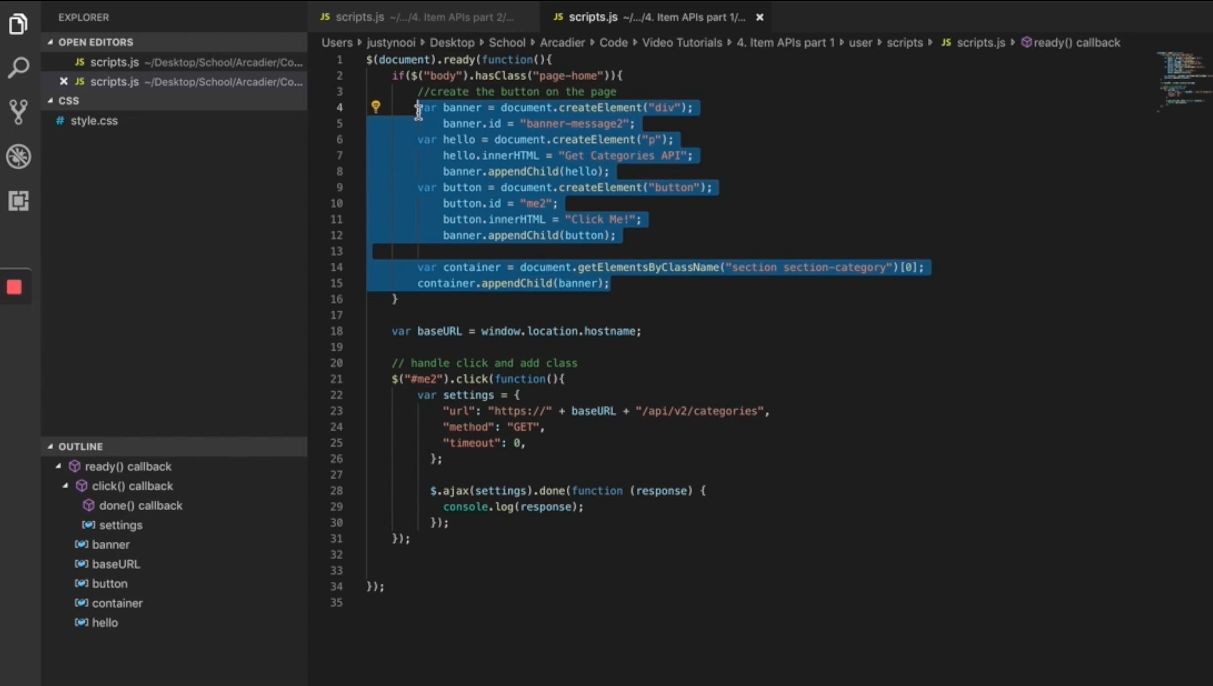Screen dimensions: 1213x686
Task: Close second scripts.js in Open Editors list
Action: (64, 82)
